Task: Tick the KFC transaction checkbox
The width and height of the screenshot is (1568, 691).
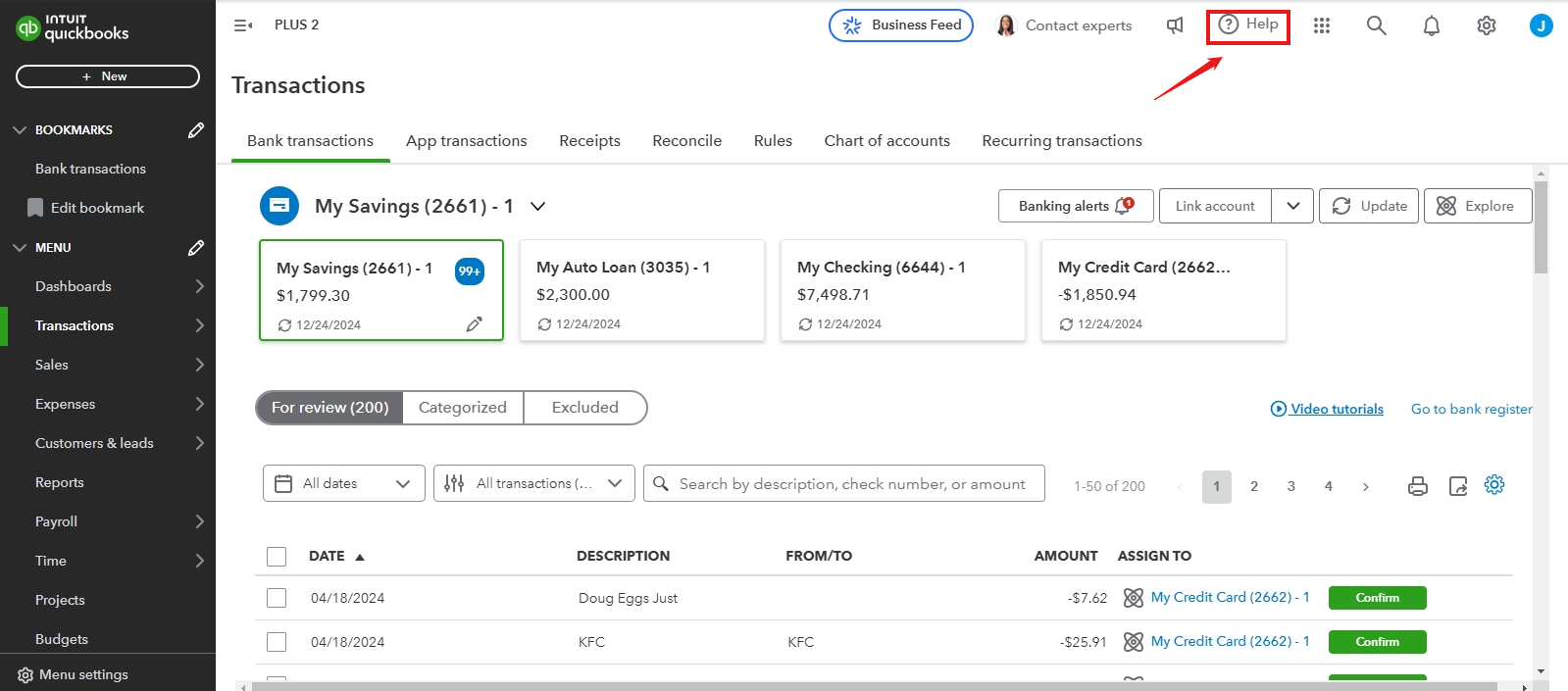Action: [277, 642]
